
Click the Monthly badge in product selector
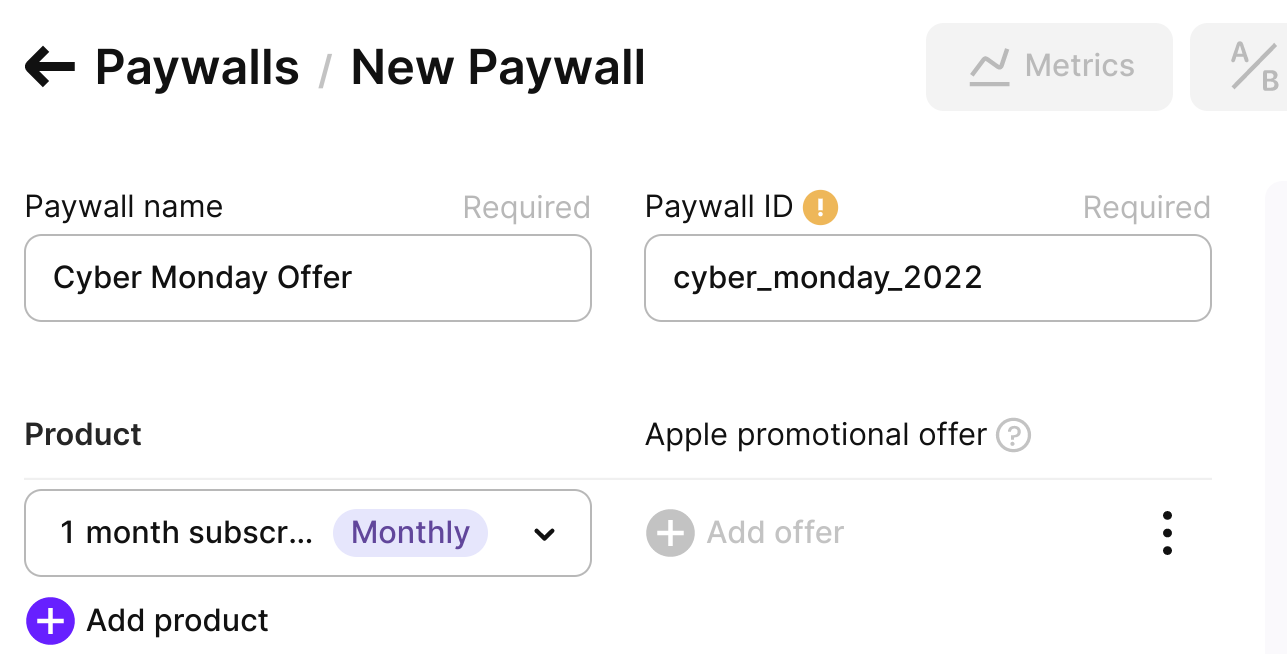click(x=410, y=533)
